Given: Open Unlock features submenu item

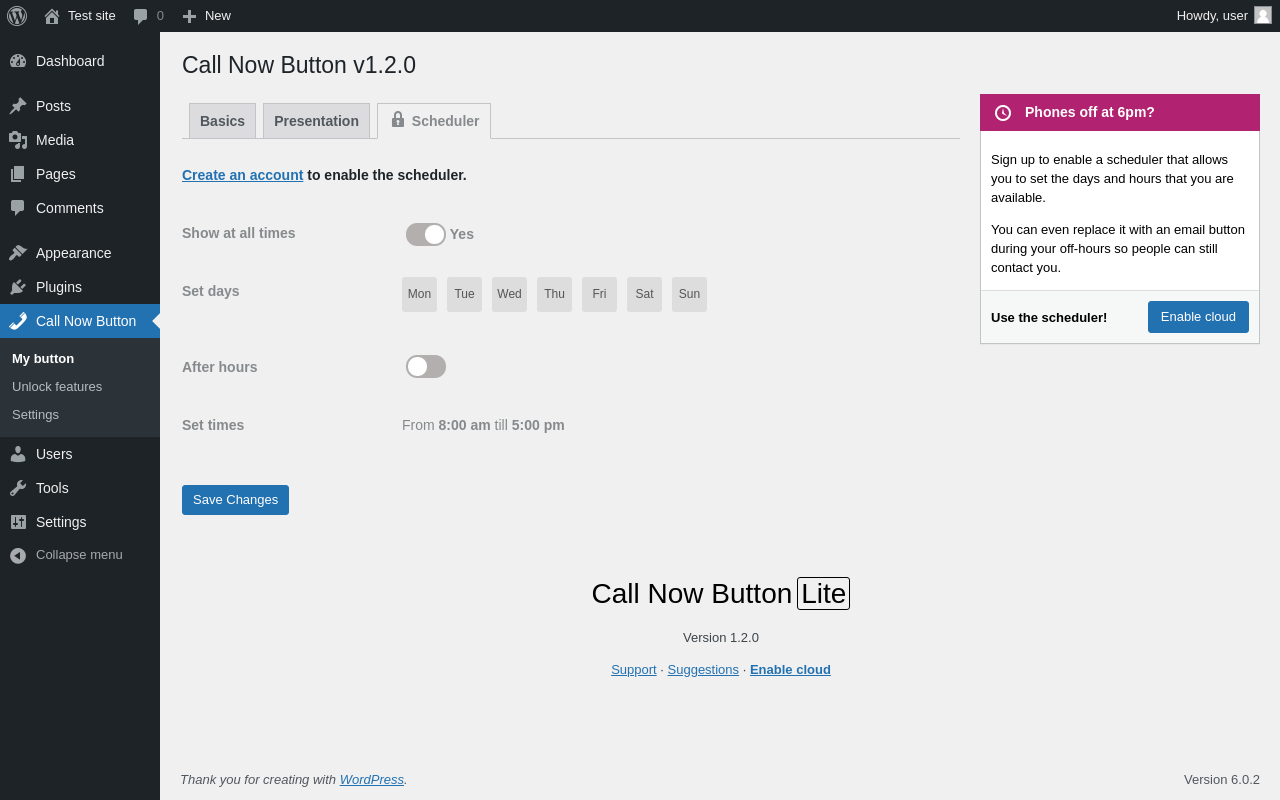Looking at the screenshot, I should [x=57, y=387].
